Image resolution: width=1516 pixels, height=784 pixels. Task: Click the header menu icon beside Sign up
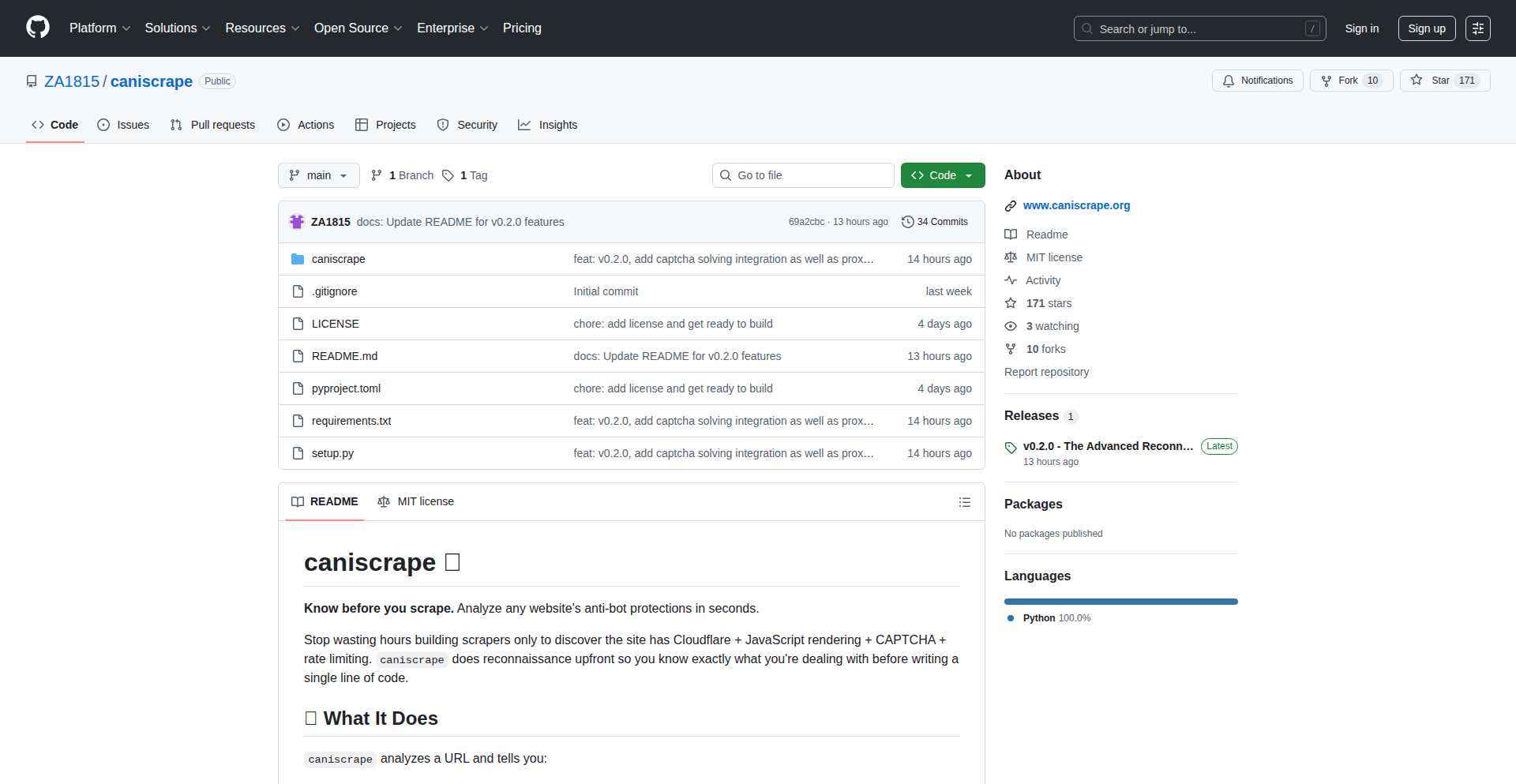point(1477,28)
